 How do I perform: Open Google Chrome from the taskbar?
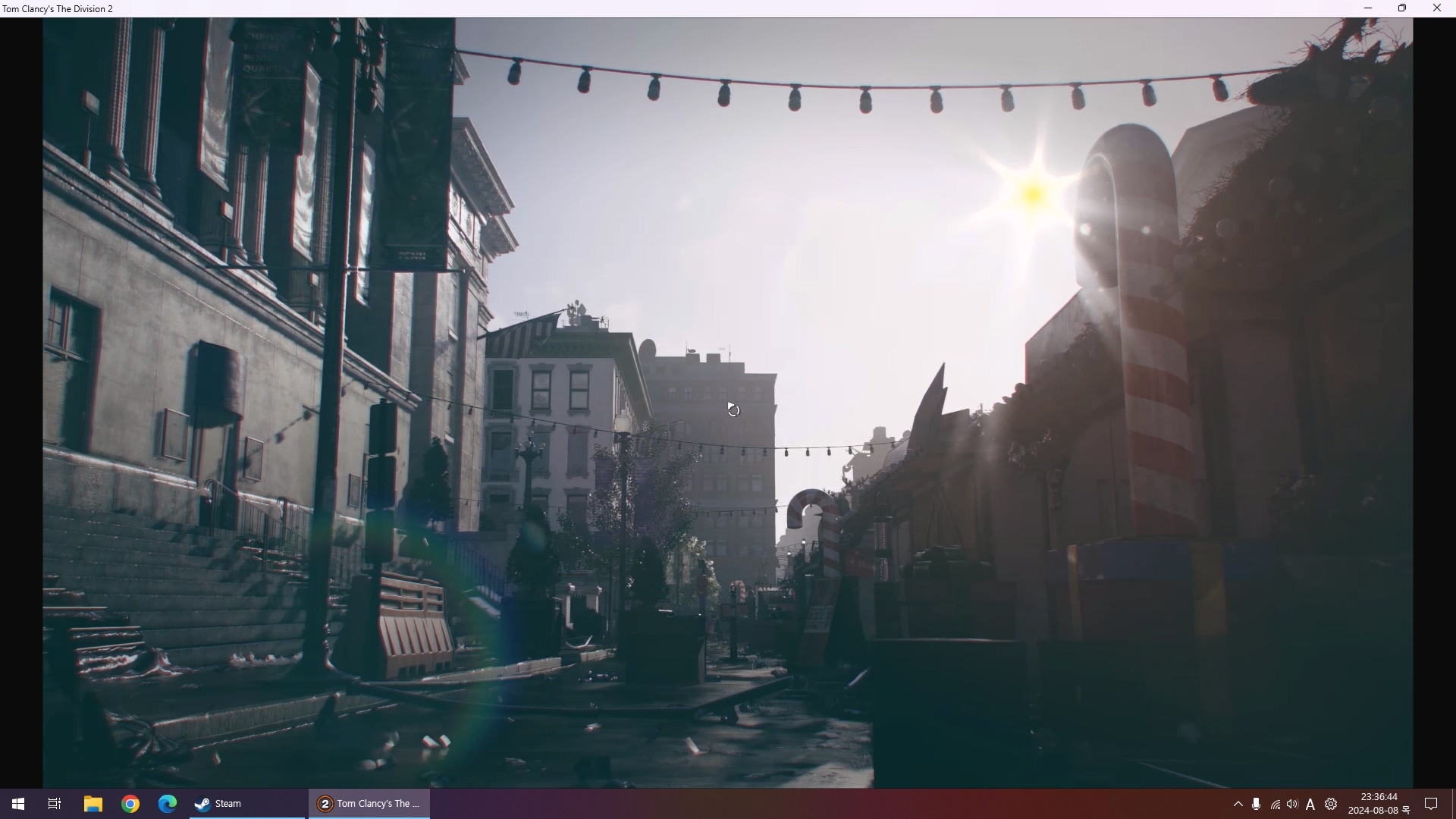click(x=130, y=804)
